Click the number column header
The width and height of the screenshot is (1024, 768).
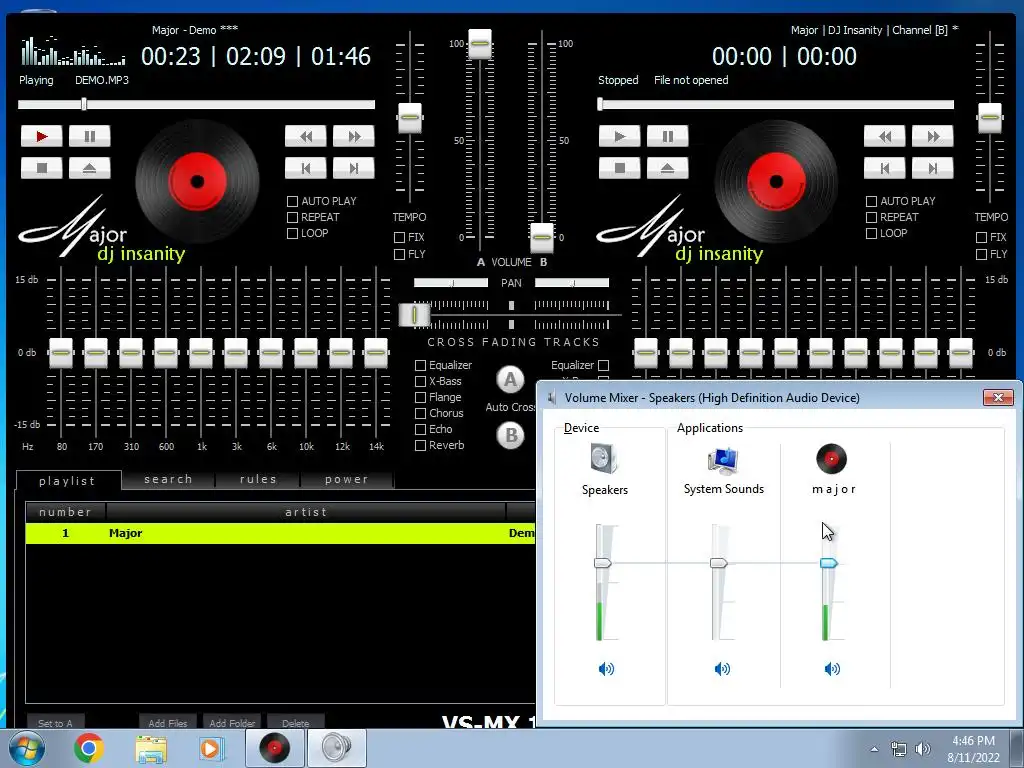coord(65,512)
